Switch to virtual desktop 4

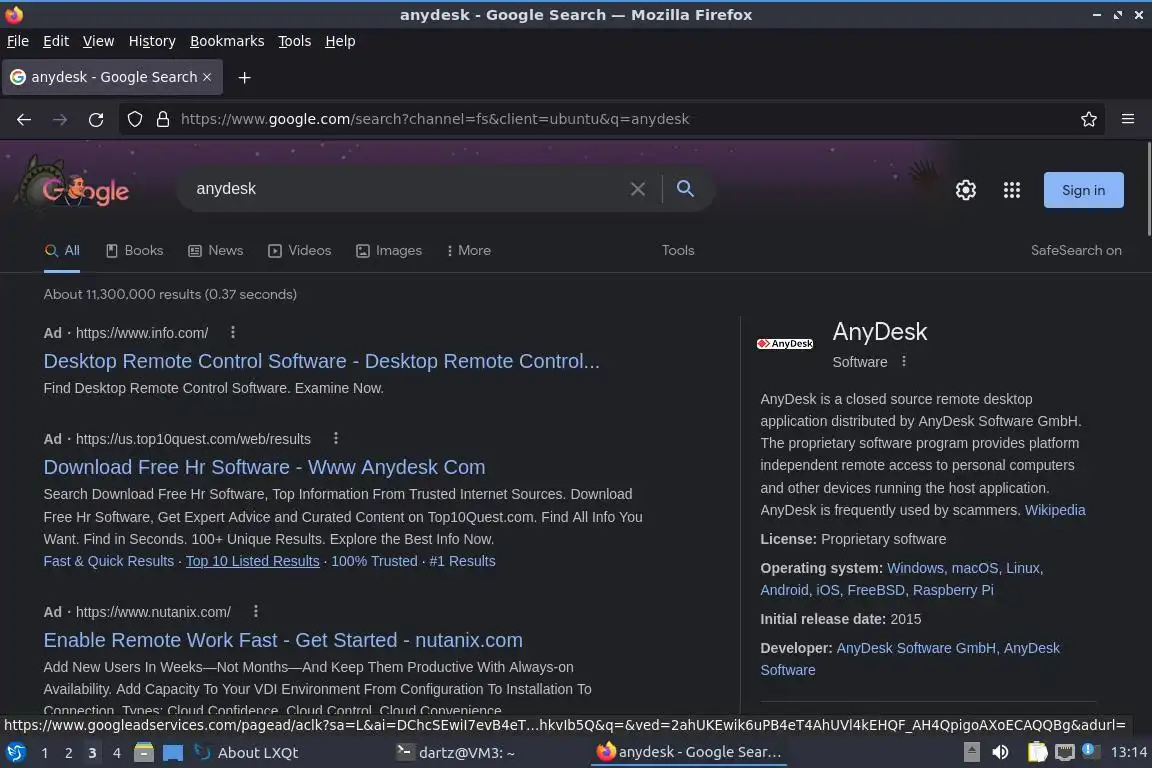coord(116,753)
